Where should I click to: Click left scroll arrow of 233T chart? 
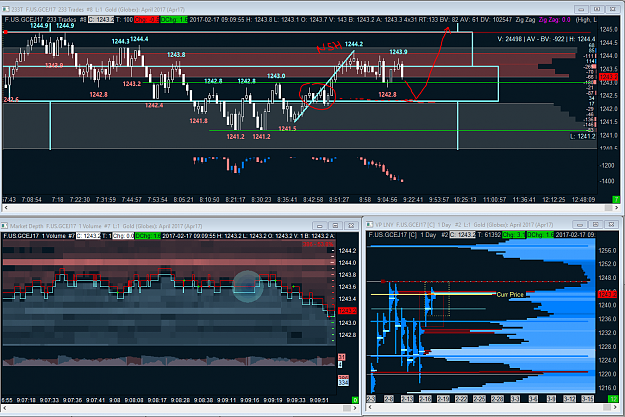pos(6,208)
